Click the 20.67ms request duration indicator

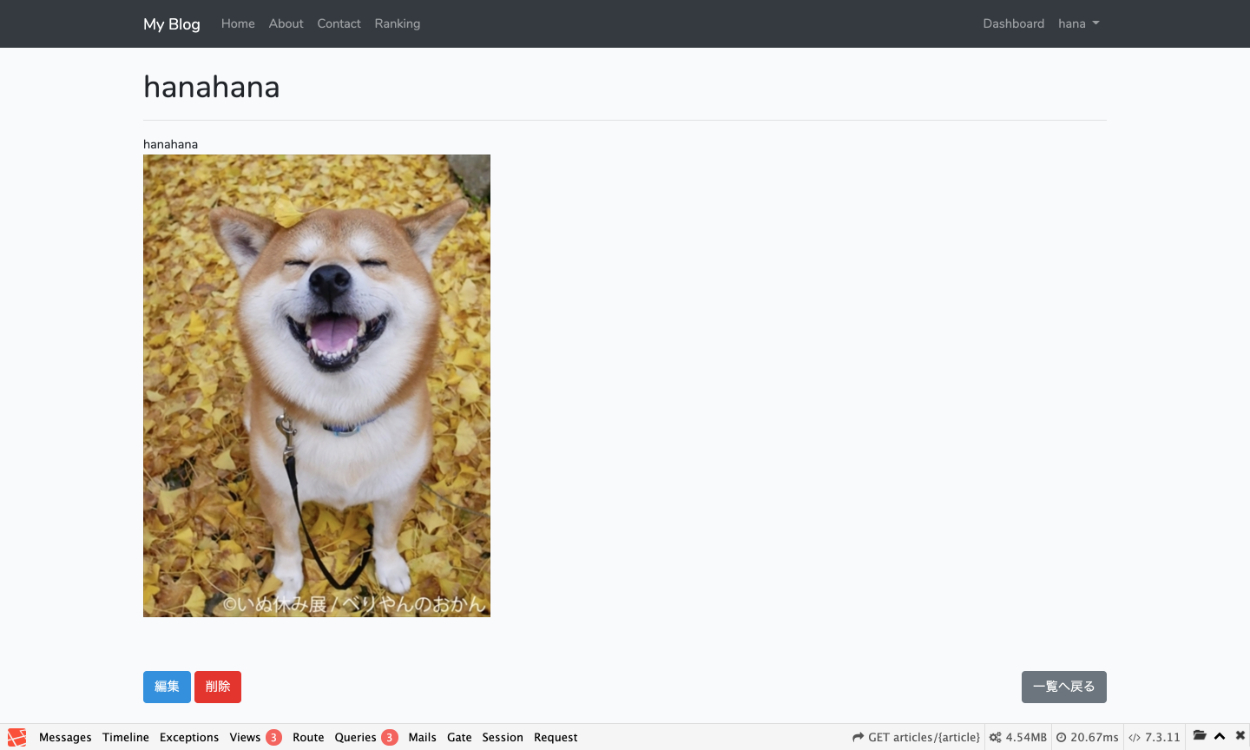tap(1087, 737)
